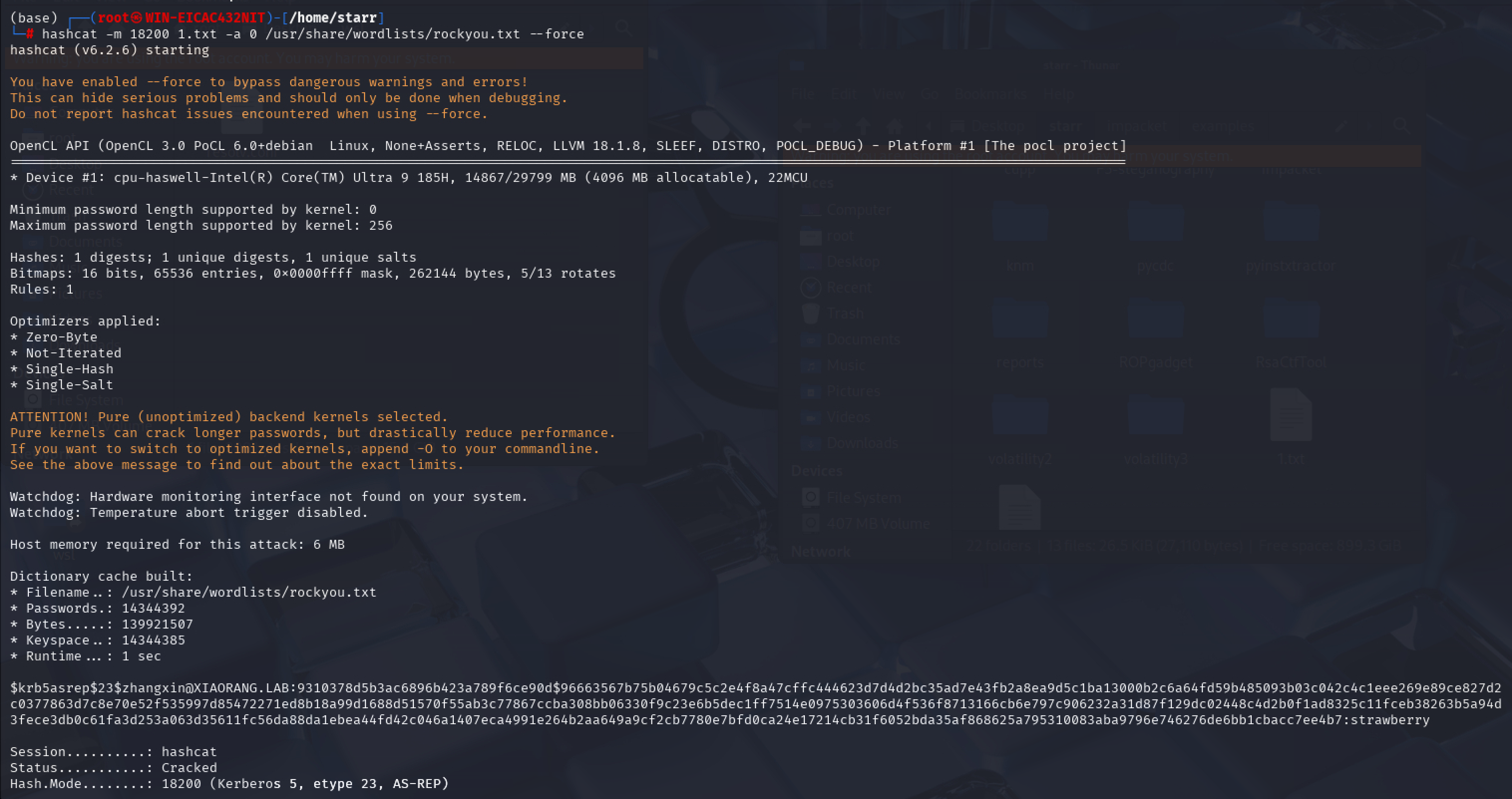Viewport: 1512px width, 799px height.
Task: Select Music in Thunar sidebar
Action: [x=833, y=365]
